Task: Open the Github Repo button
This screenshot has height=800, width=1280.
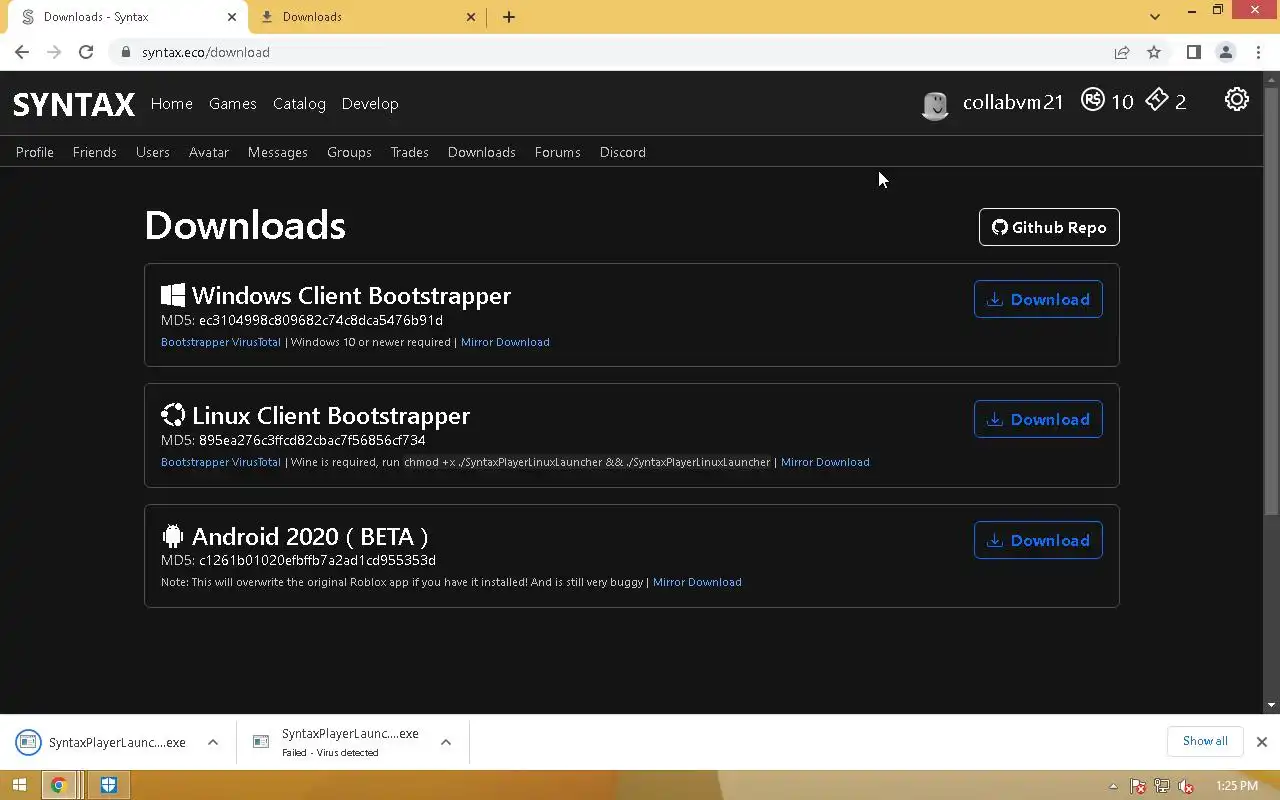Action: [x=1049, y=227]
